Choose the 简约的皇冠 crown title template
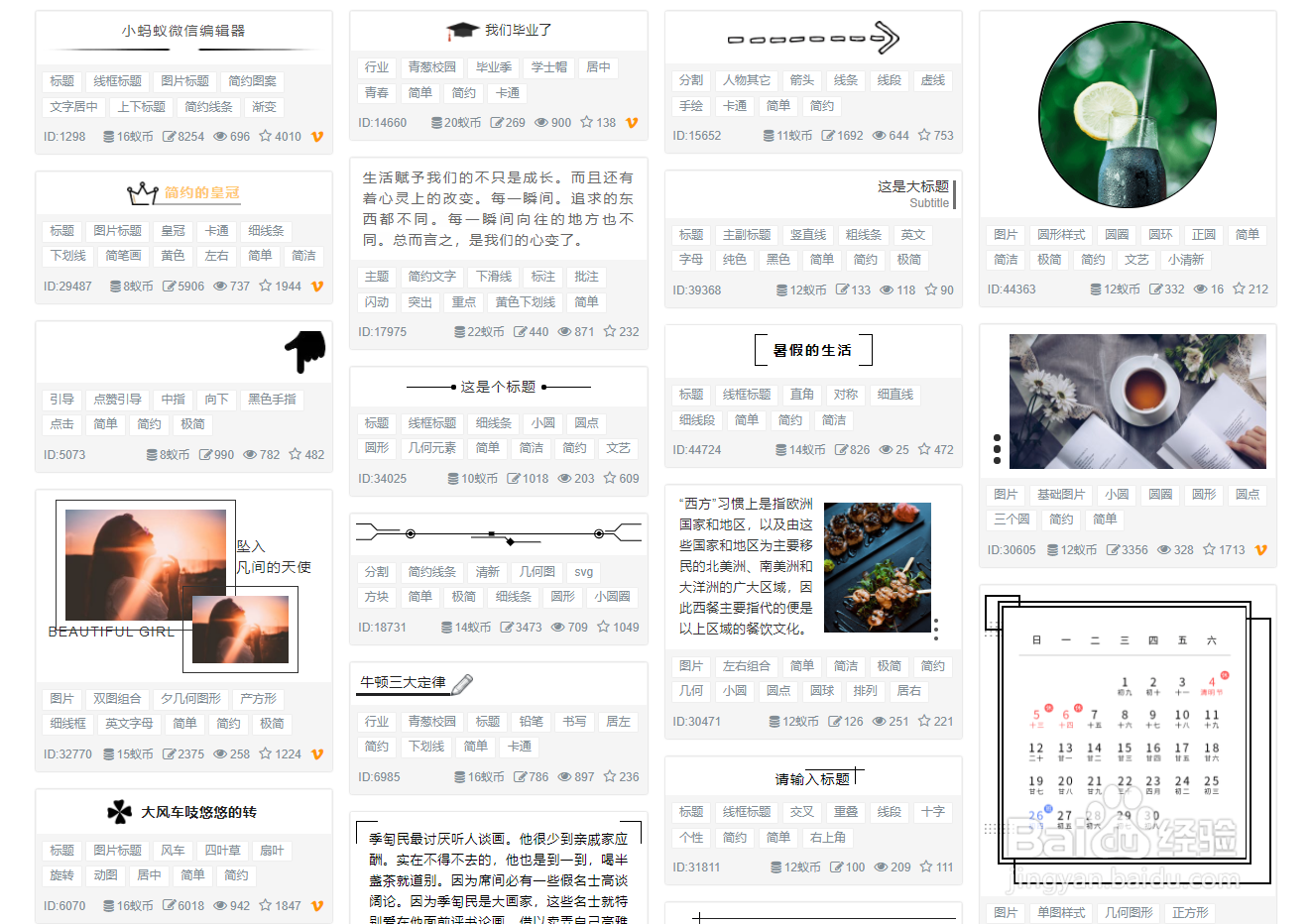 tap(183, 192)
